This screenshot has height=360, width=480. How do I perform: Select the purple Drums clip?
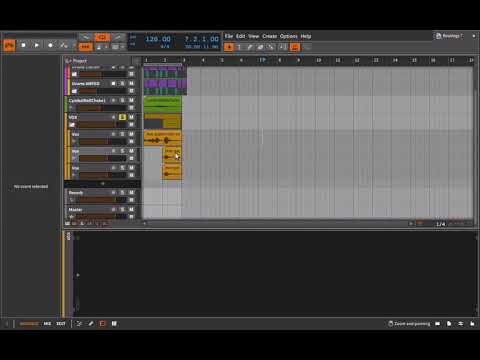pos(165,86)
